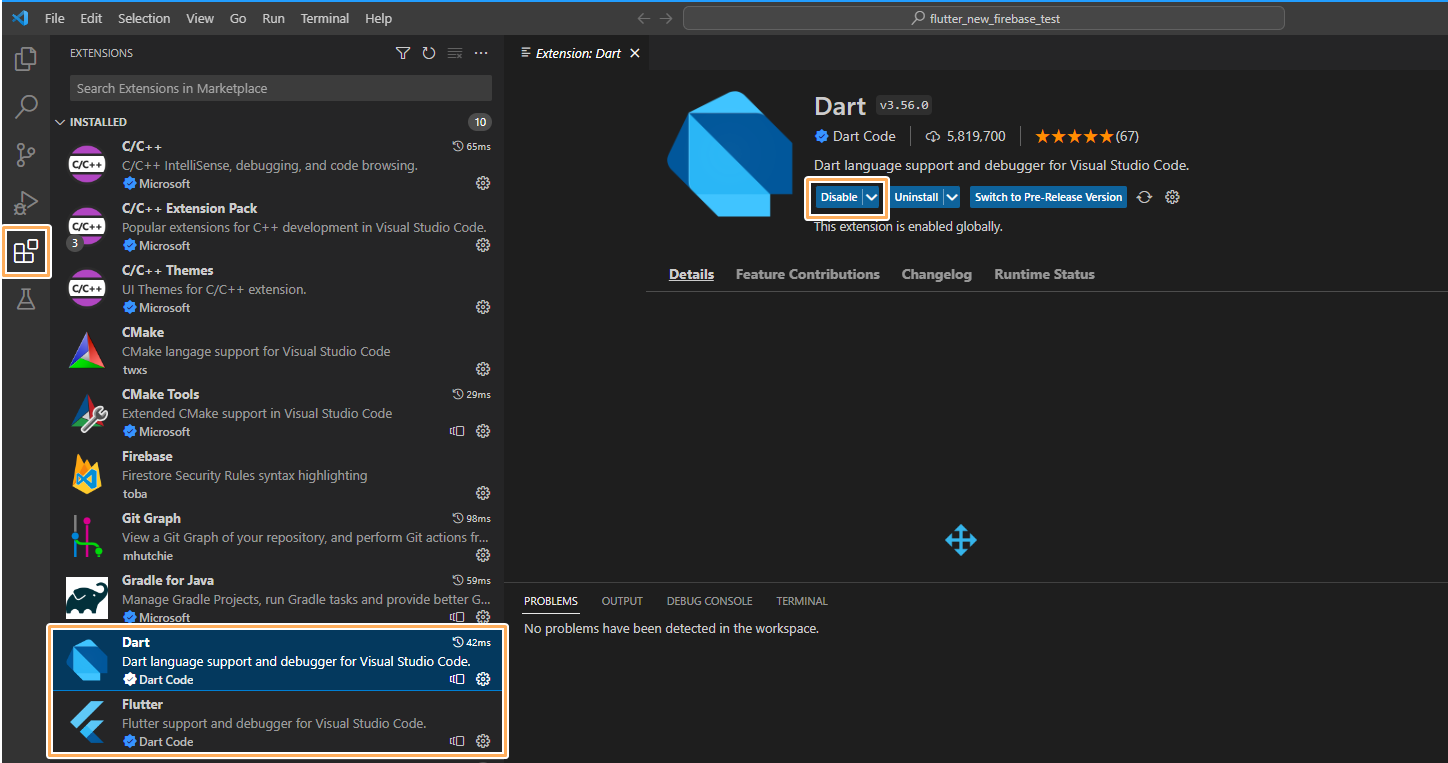Click sync-ignored icon on Flutter row
The width and height of the screenshot is (1448, 763).
457,741
